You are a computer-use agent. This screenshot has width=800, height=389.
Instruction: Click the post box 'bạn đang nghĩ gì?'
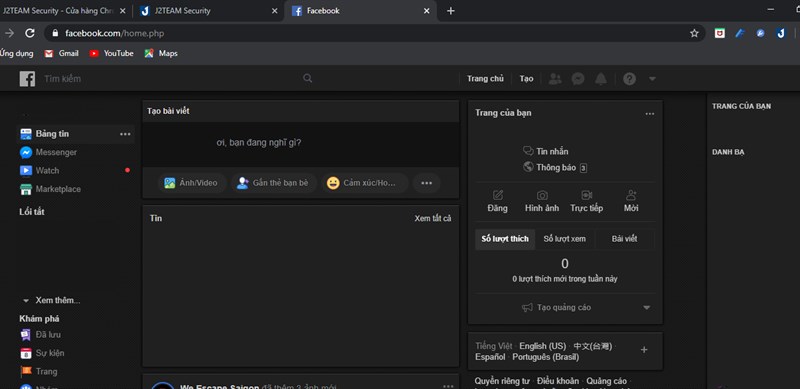pyautogui.click(x=301, y=143)
